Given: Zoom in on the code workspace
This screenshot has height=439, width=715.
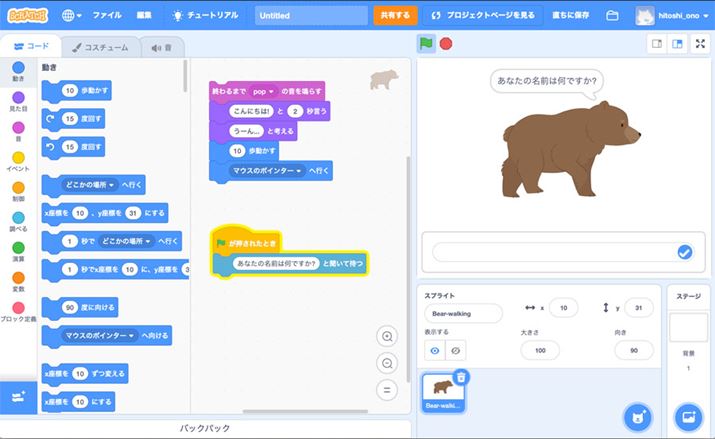Looking at the screenshot, I should [x=387, y=336].
